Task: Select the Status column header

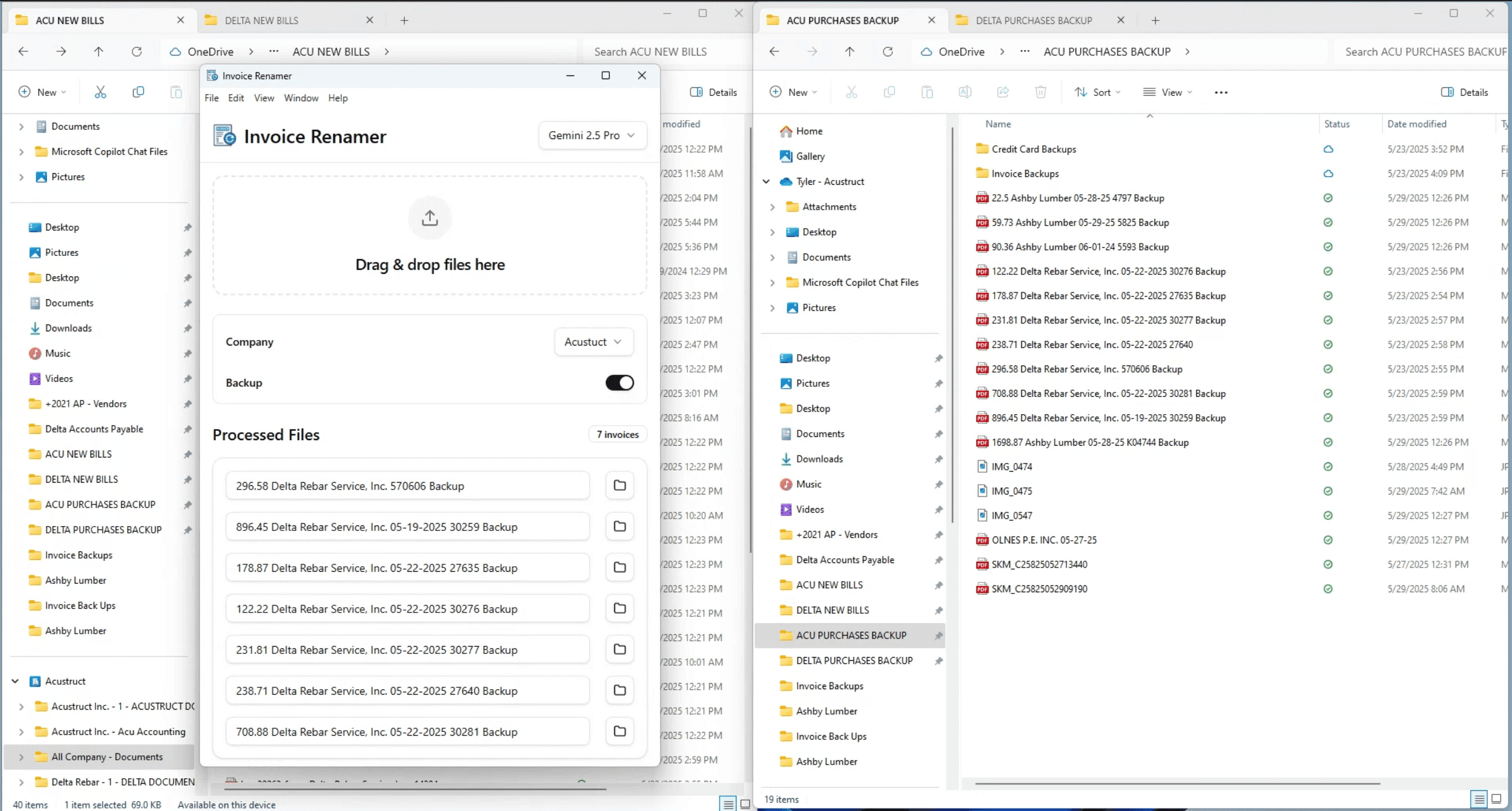Action: (1336, 124)
